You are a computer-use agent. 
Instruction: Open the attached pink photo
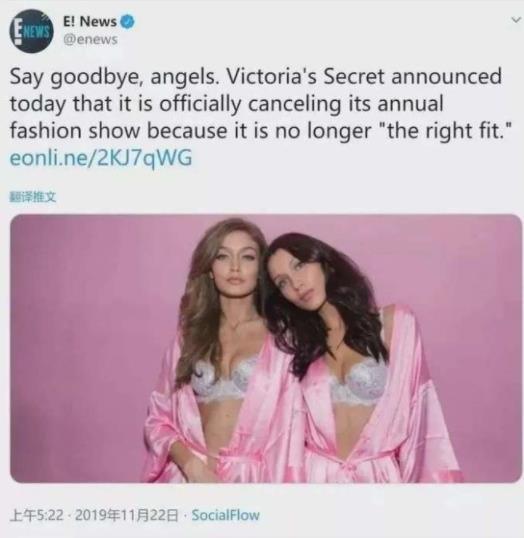(x=266, y=348)
